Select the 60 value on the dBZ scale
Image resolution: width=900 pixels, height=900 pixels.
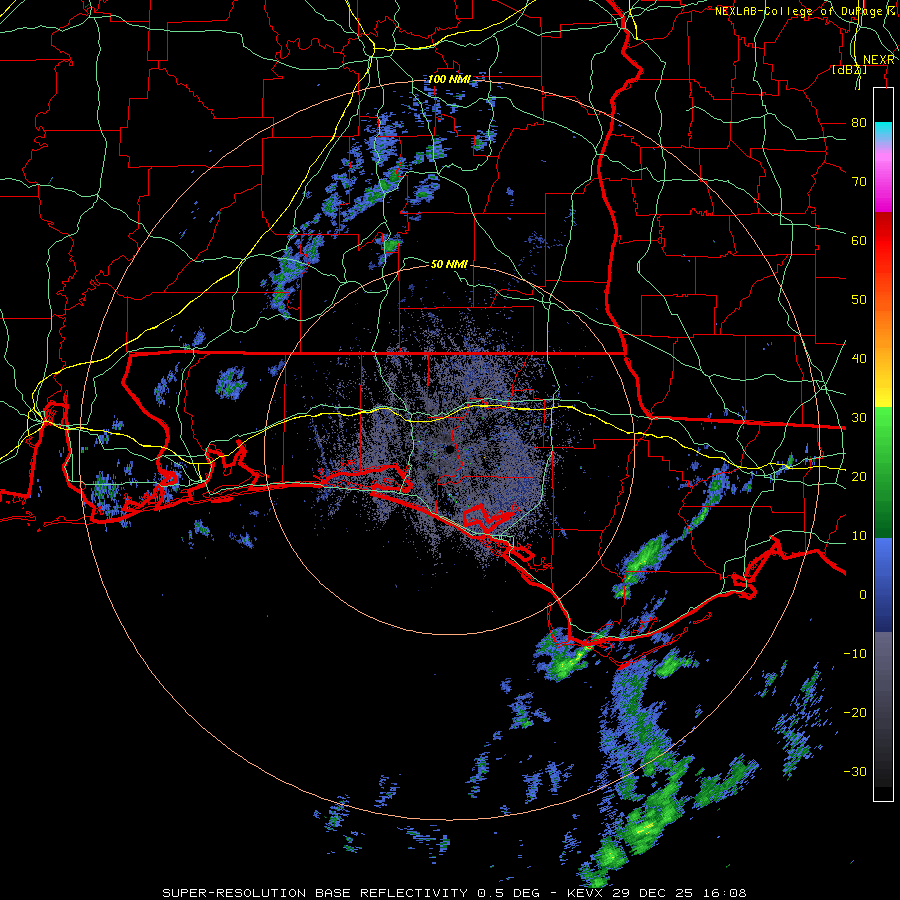pos(859,240)
